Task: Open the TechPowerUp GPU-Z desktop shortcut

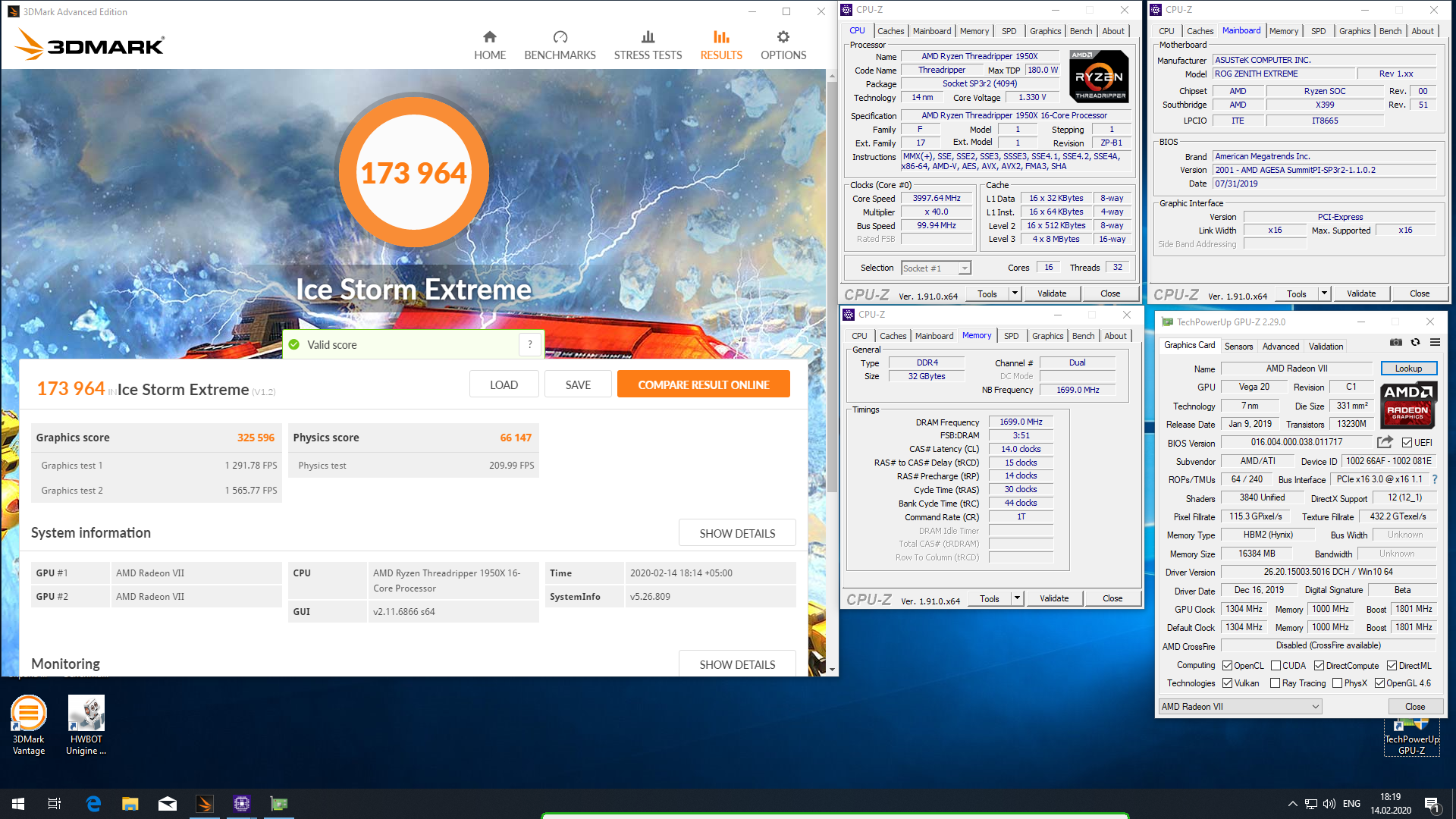Action: pyautogui.click(x=1411, y=736)
